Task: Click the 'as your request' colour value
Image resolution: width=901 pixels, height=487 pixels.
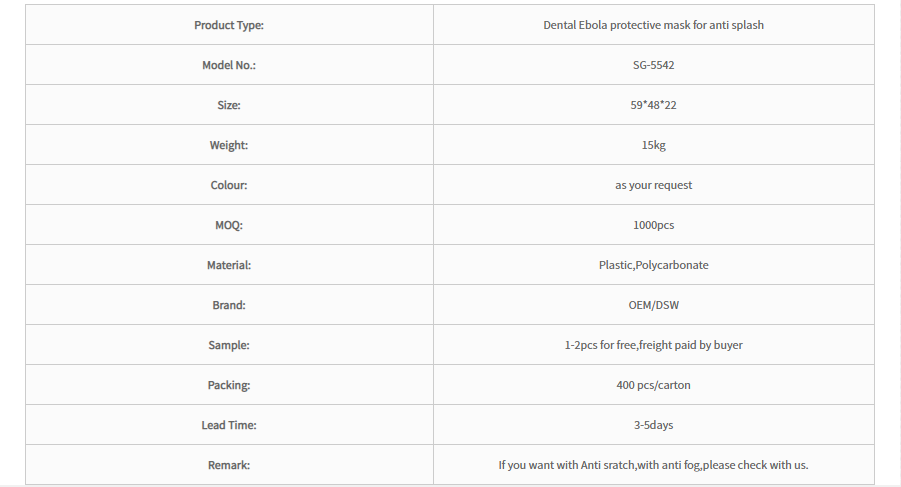Action: 653,185
